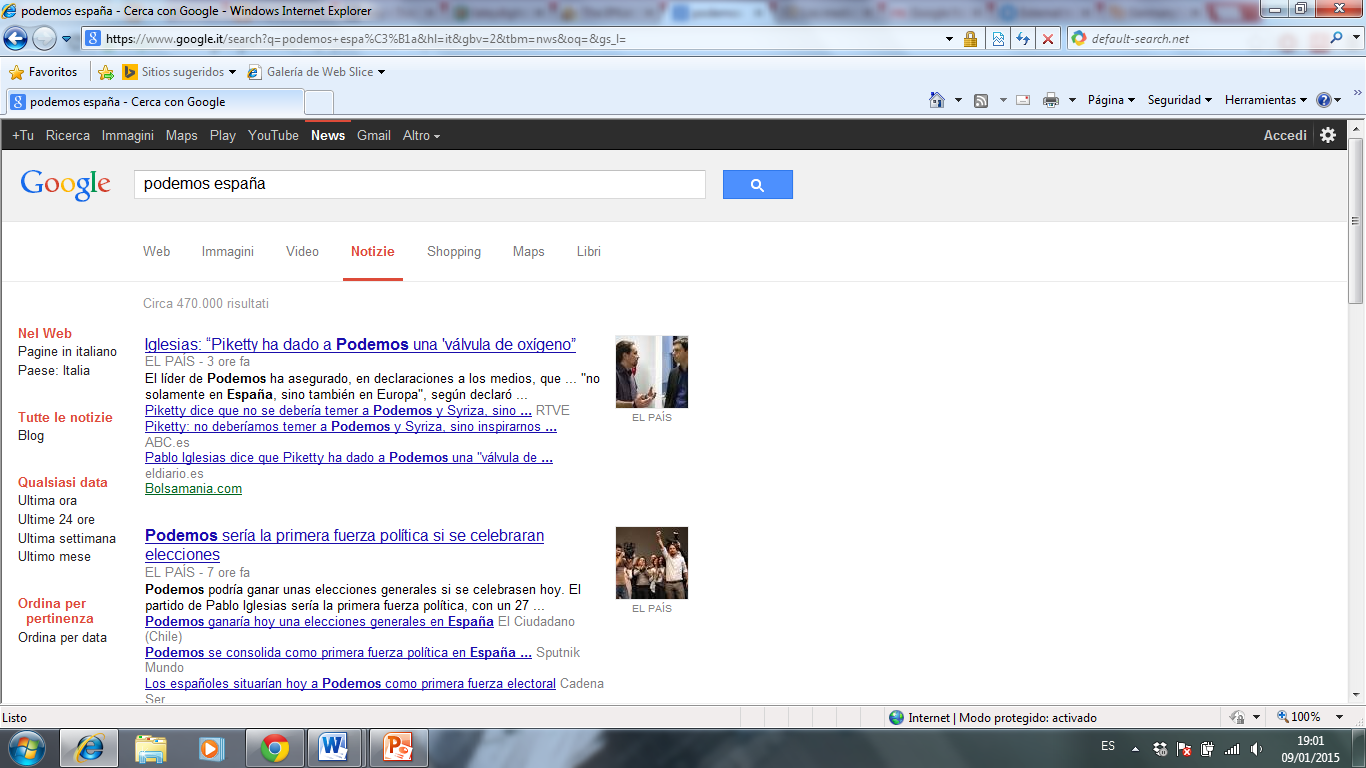Screen dimensions: 1366x768
Task: Open Sitios sugeridos dropdown
Action: [179, 72]
